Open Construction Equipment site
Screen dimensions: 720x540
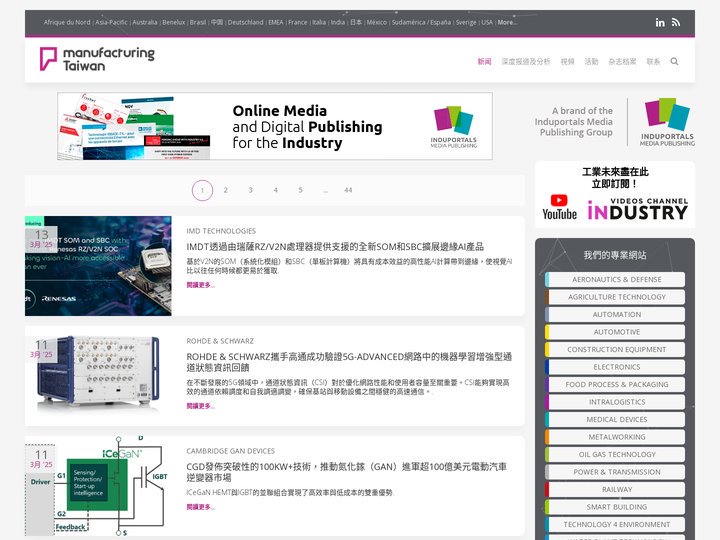pos(615,349)
